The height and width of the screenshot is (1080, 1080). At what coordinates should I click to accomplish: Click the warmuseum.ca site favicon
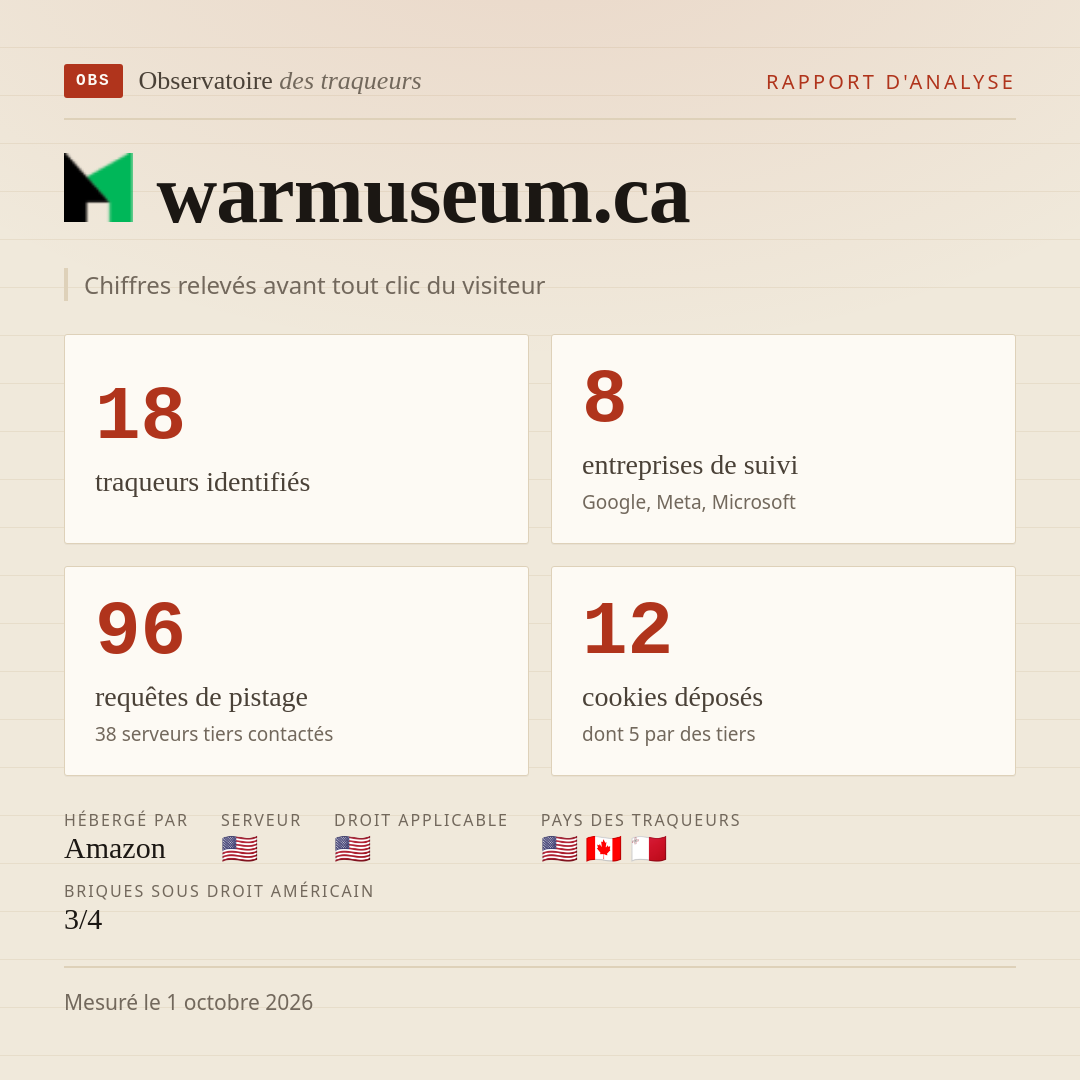pyautogui.click(x=98, y=187)
